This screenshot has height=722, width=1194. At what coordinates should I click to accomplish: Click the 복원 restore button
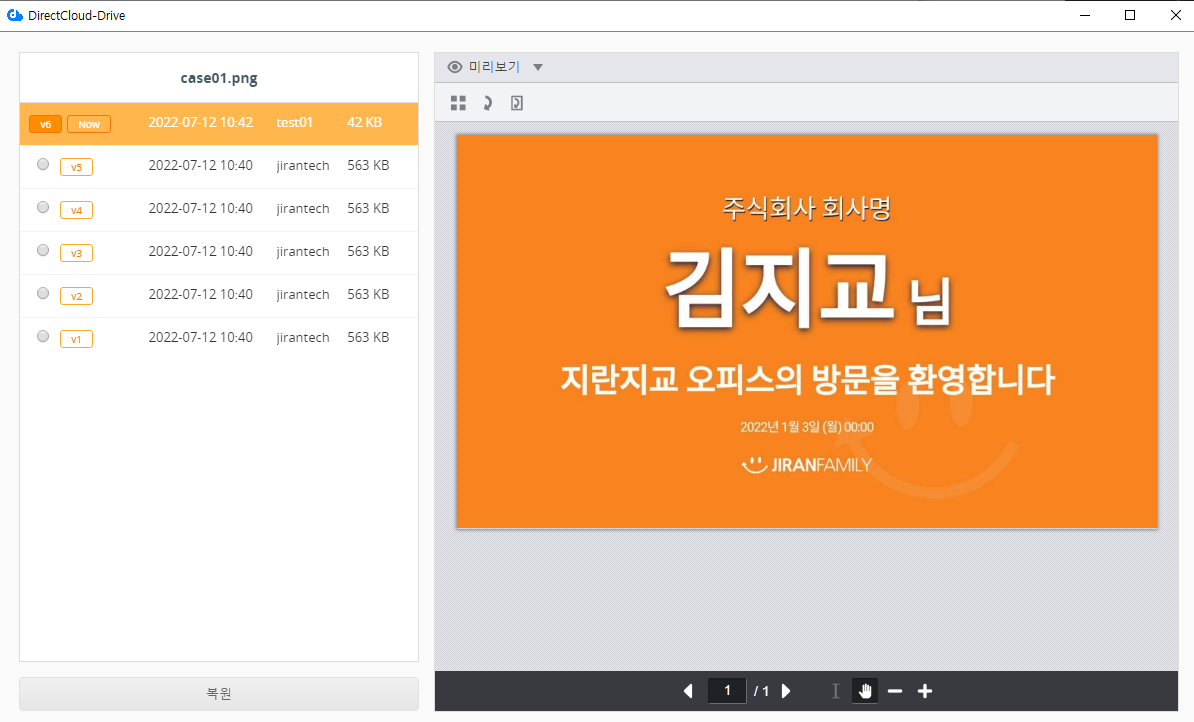click(219, 693)
